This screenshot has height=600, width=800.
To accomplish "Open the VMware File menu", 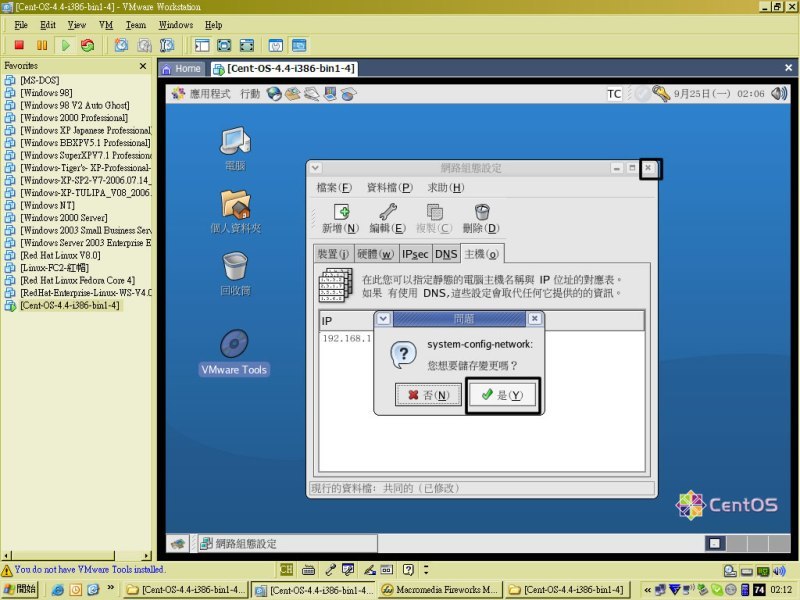I will (x=21, y=25).
